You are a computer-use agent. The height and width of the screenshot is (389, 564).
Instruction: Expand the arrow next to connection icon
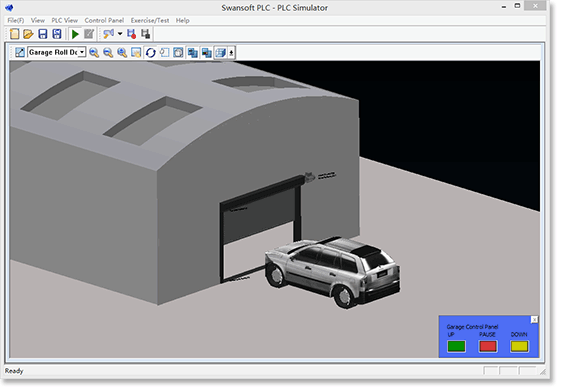[x=120, y=34]
